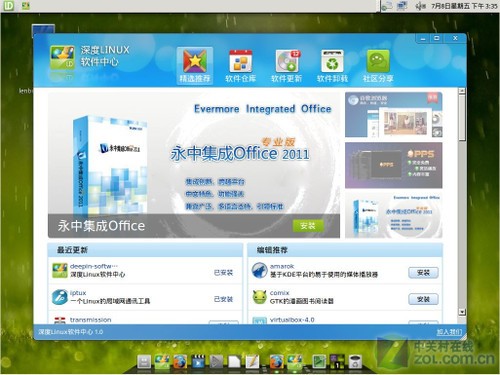Click the comix application icon

pos(260,297)
